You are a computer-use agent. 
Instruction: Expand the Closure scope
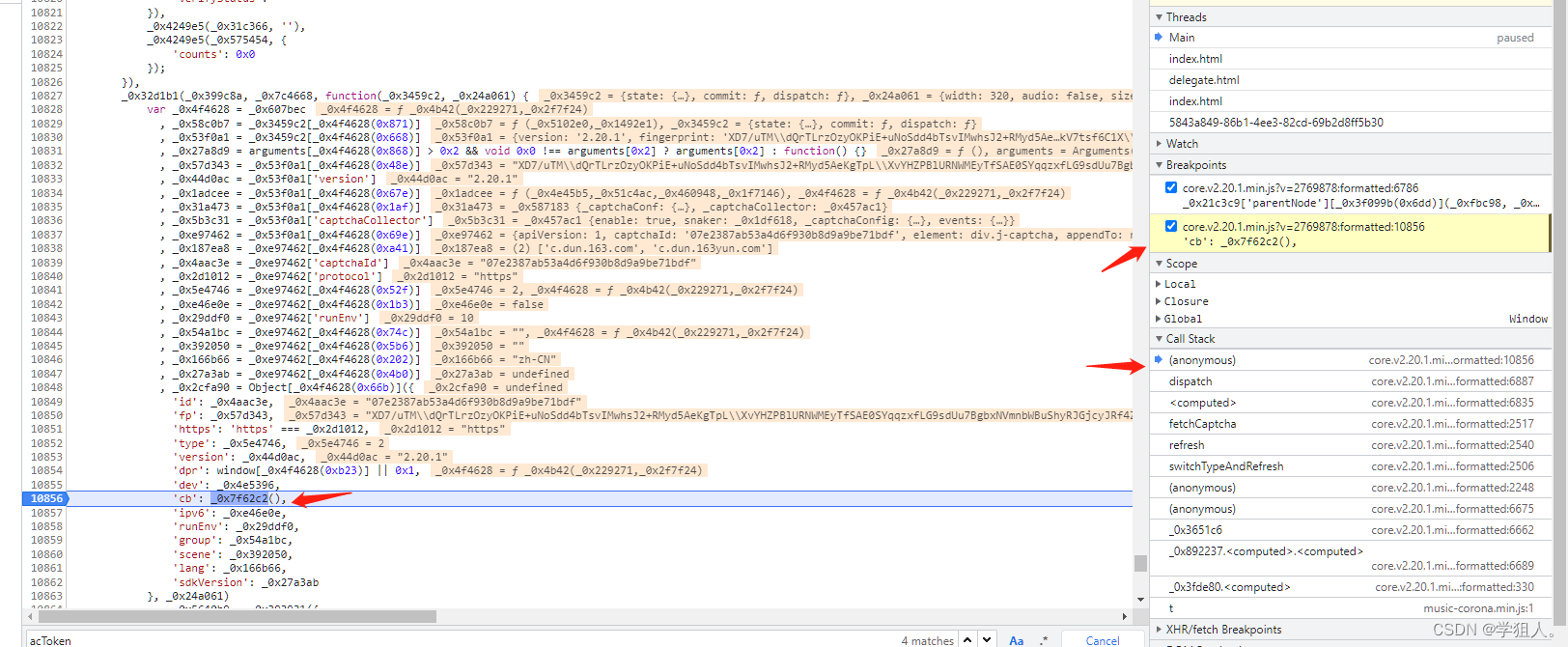pos(1184,301)
